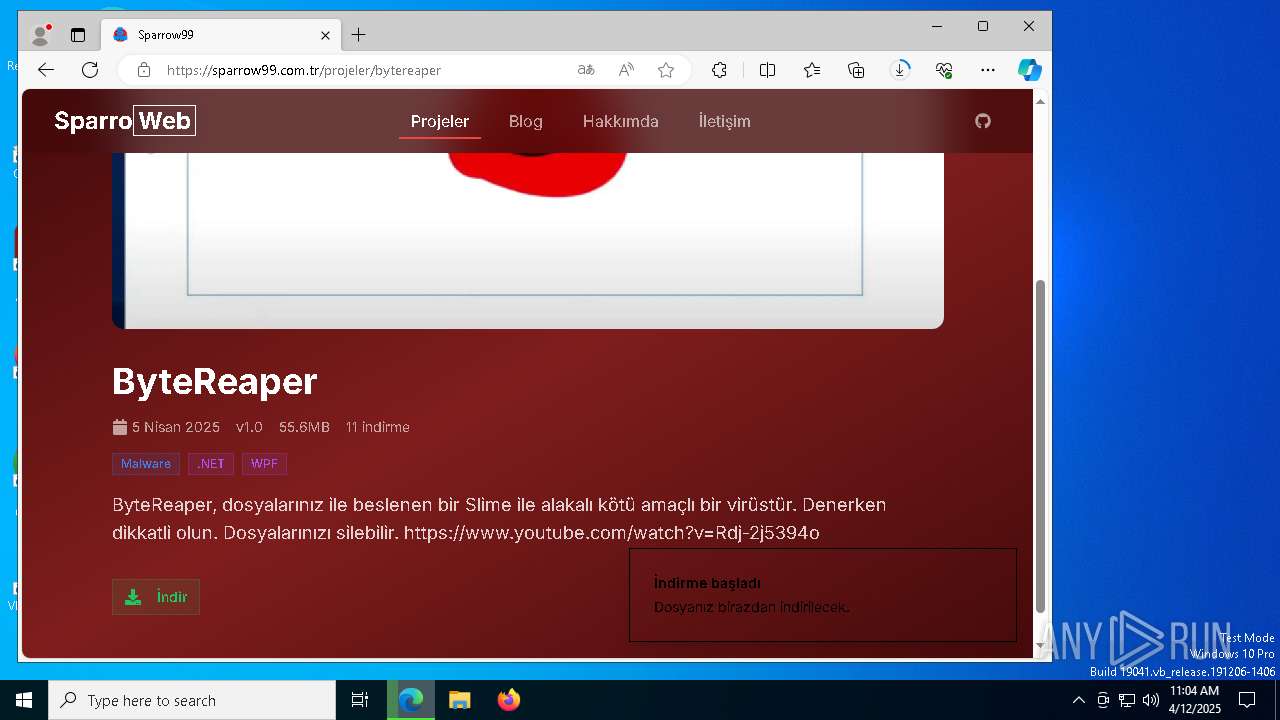
Task: Click the scrollbar up arrow
Action: pos(1040,101)
